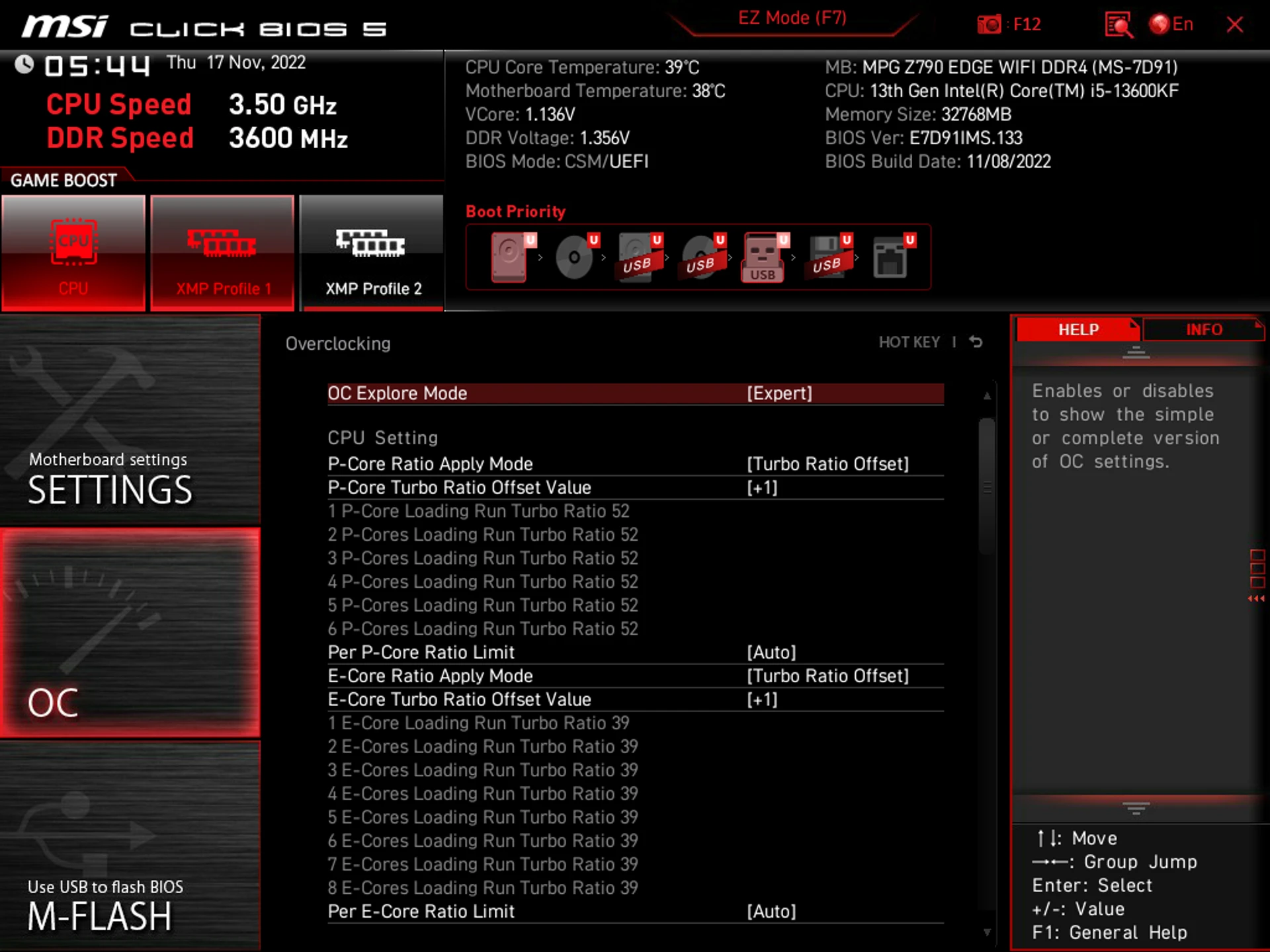The height and width of the screenshot is (952, 1270).
Task: Select the USB floppy boot device icon
Action: [x=828, y=258]
